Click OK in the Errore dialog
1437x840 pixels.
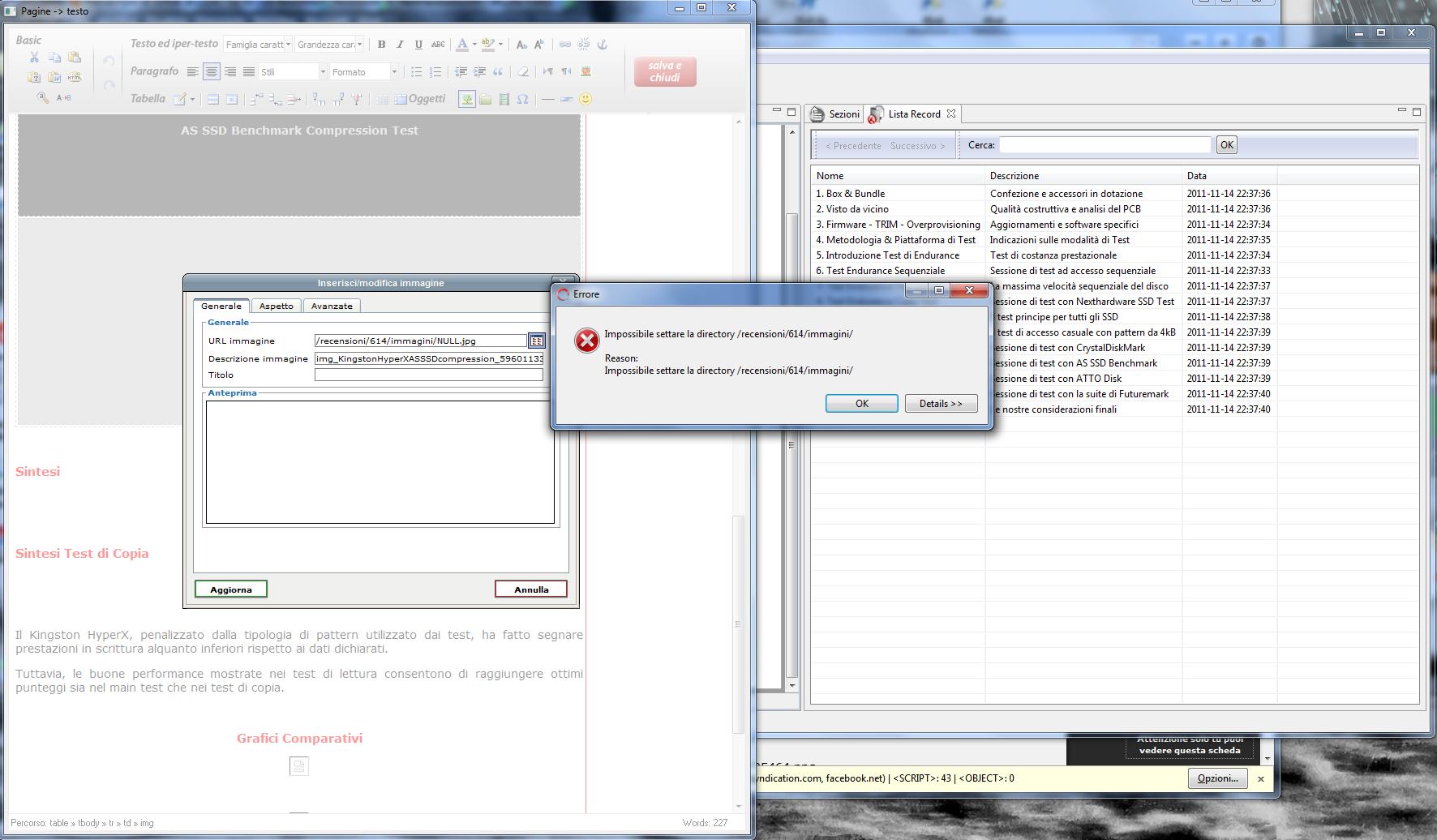(x=861, y=403)
